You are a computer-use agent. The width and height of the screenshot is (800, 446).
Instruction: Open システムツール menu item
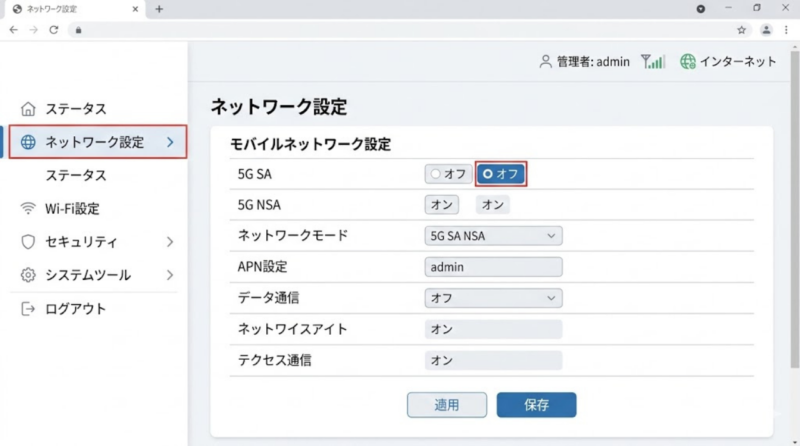point(88,275)
